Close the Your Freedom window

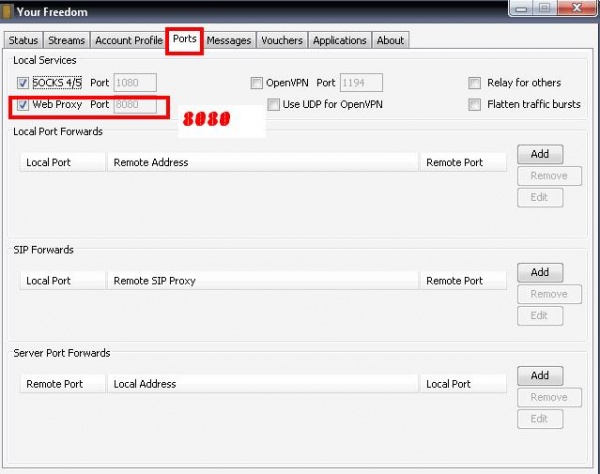(x=577, y=8)
